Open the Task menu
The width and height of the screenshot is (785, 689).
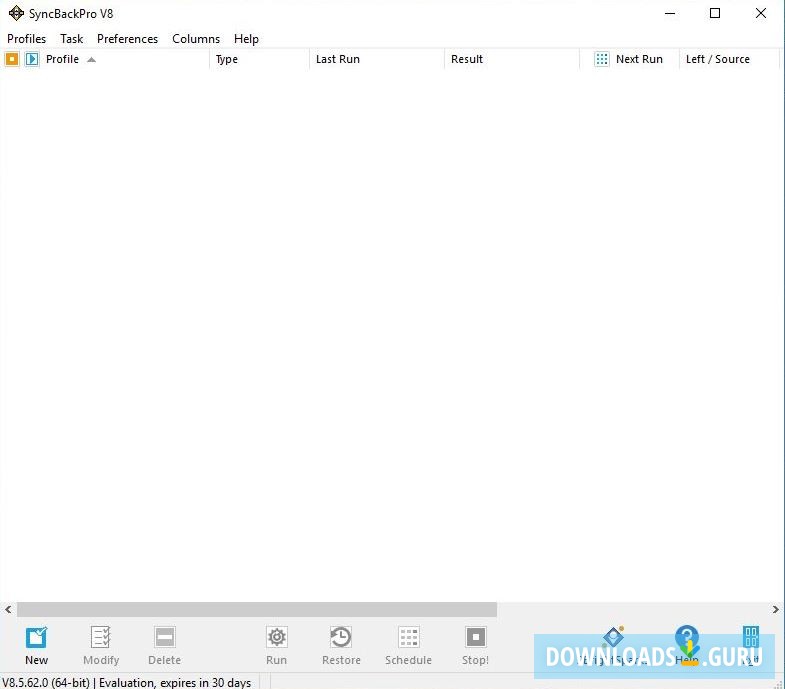[x=72, y=39]
